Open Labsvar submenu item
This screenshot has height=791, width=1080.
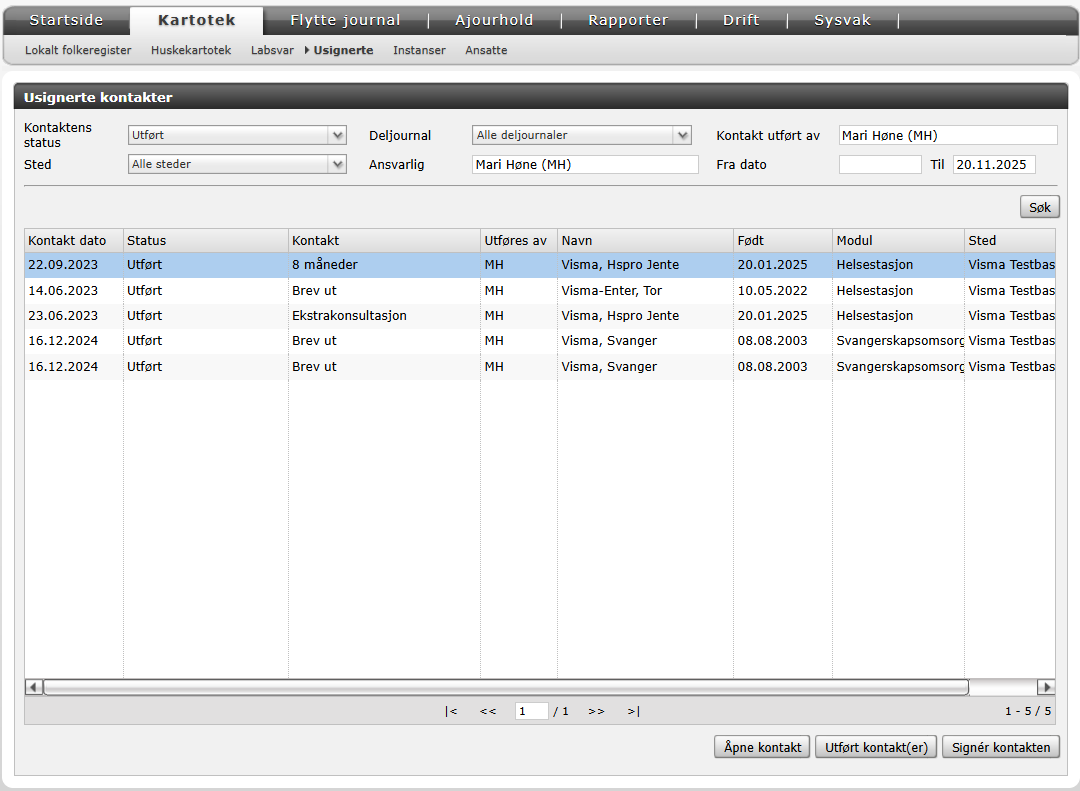pyautogui.click(x=270, y=50)
